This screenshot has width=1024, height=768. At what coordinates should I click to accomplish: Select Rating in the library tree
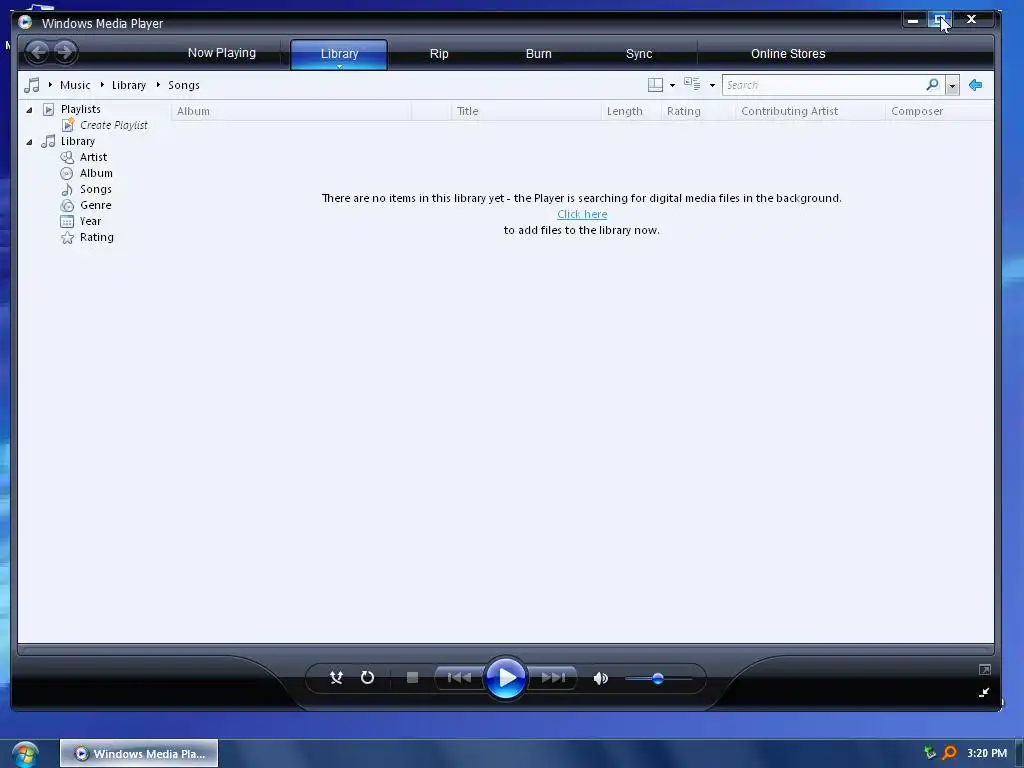(97, 237)
